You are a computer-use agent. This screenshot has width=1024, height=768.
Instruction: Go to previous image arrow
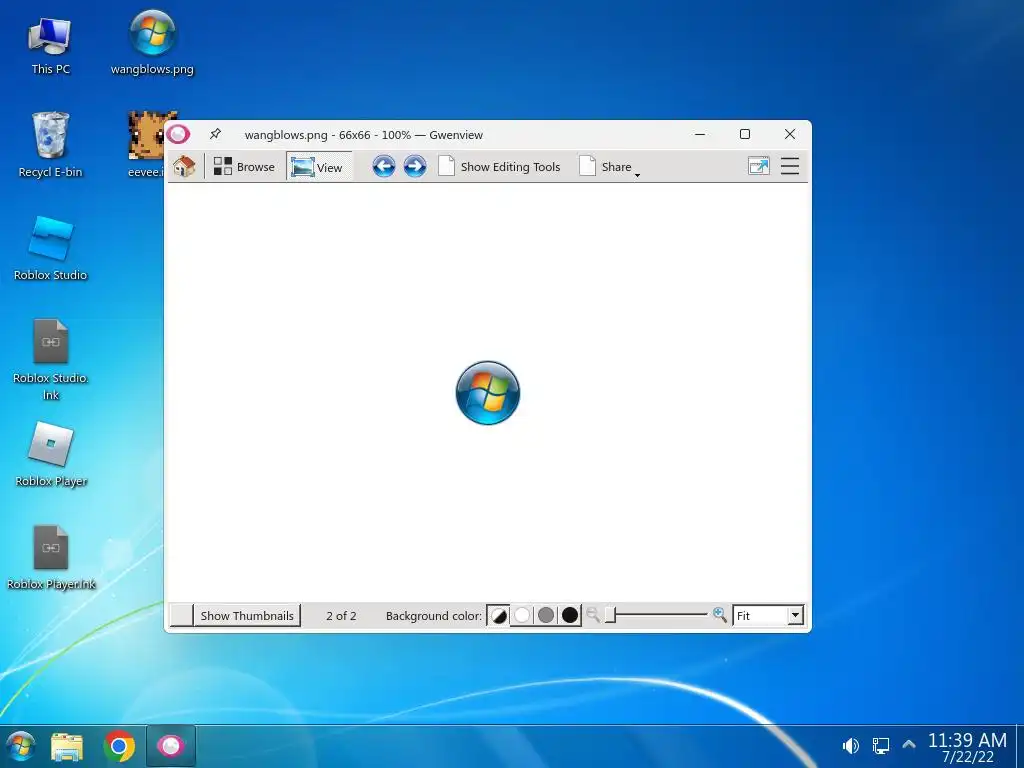tap(384, 167)
